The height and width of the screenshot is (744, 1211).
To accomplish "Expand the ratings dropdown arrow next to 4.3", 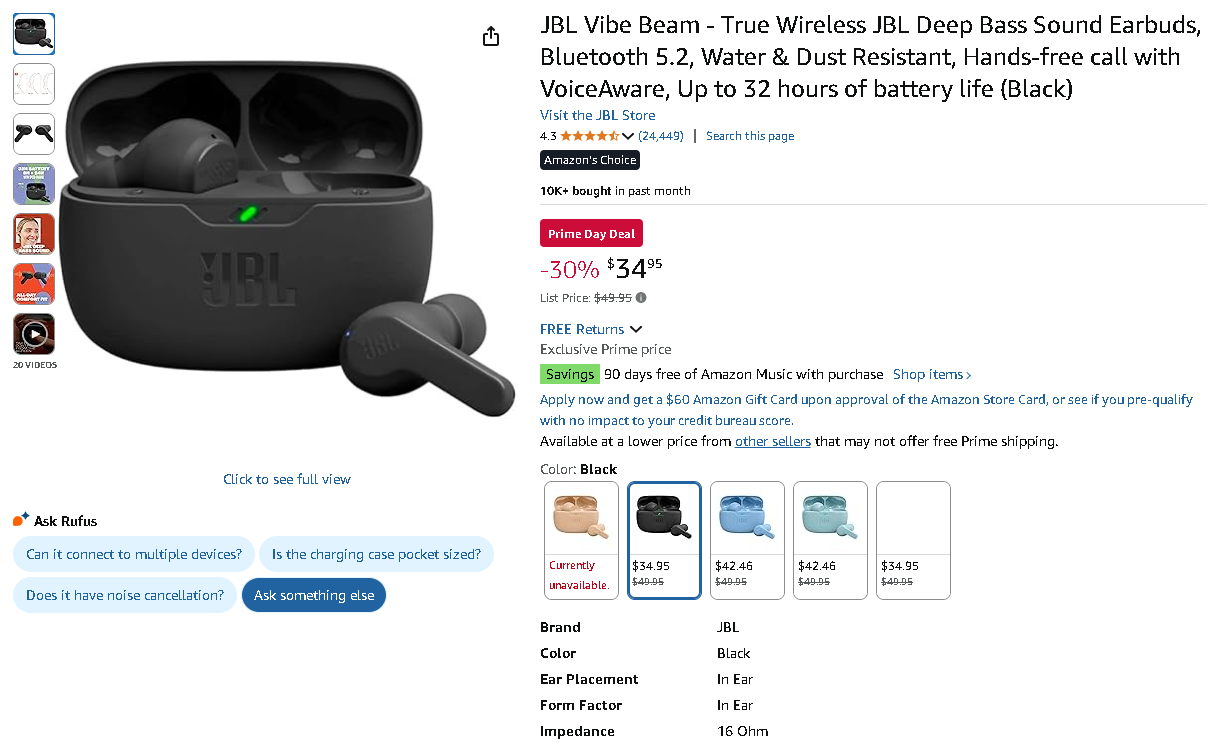I will pos(628,136).
